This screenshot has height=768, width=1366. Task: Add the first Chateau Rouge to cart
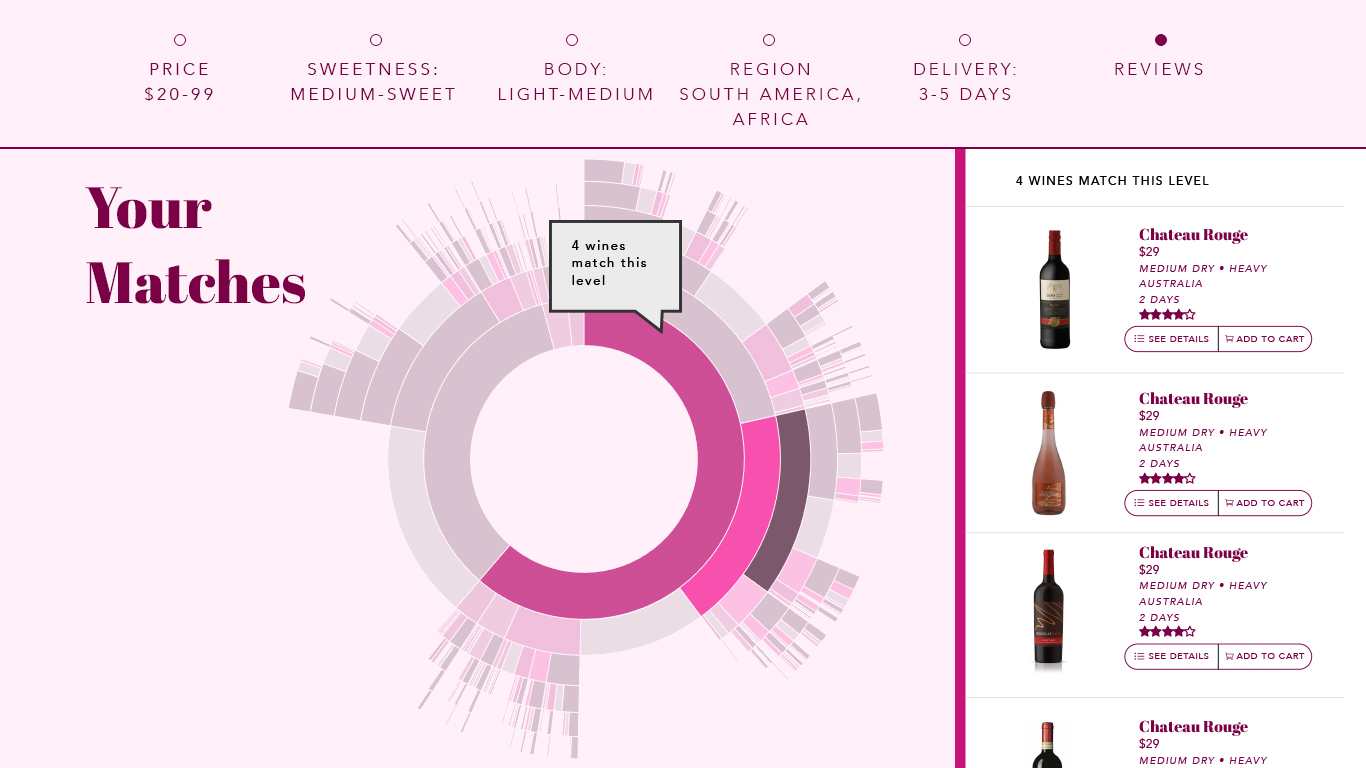click(1265, 339)
